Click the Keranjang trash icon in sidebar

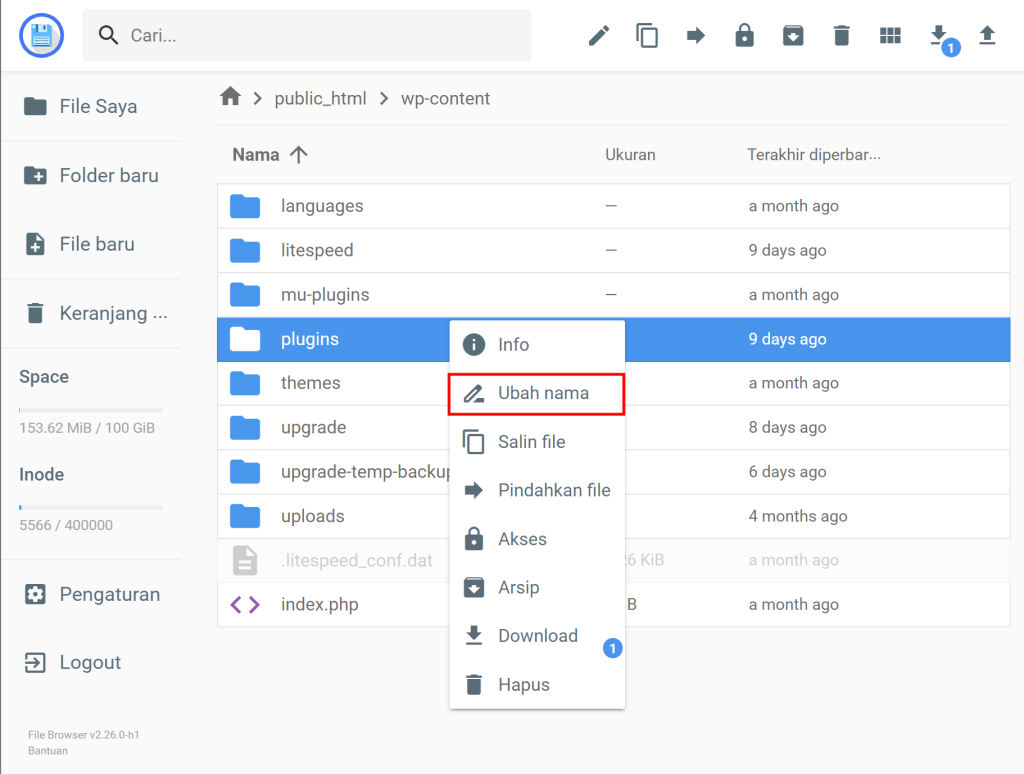[35, 313]
